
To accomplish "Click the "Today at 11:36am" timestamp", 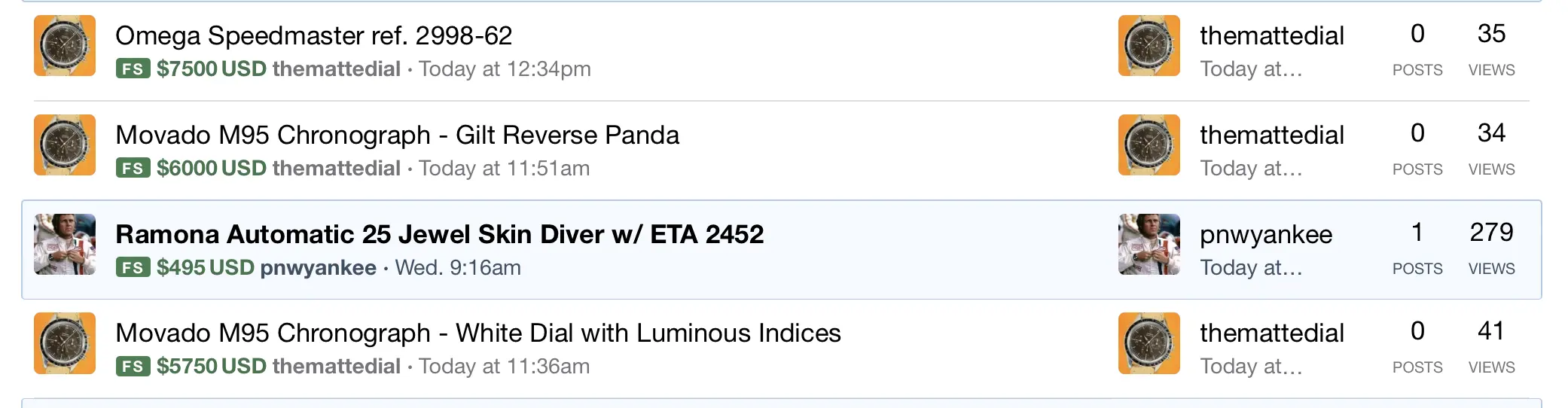I will (504, 367).
